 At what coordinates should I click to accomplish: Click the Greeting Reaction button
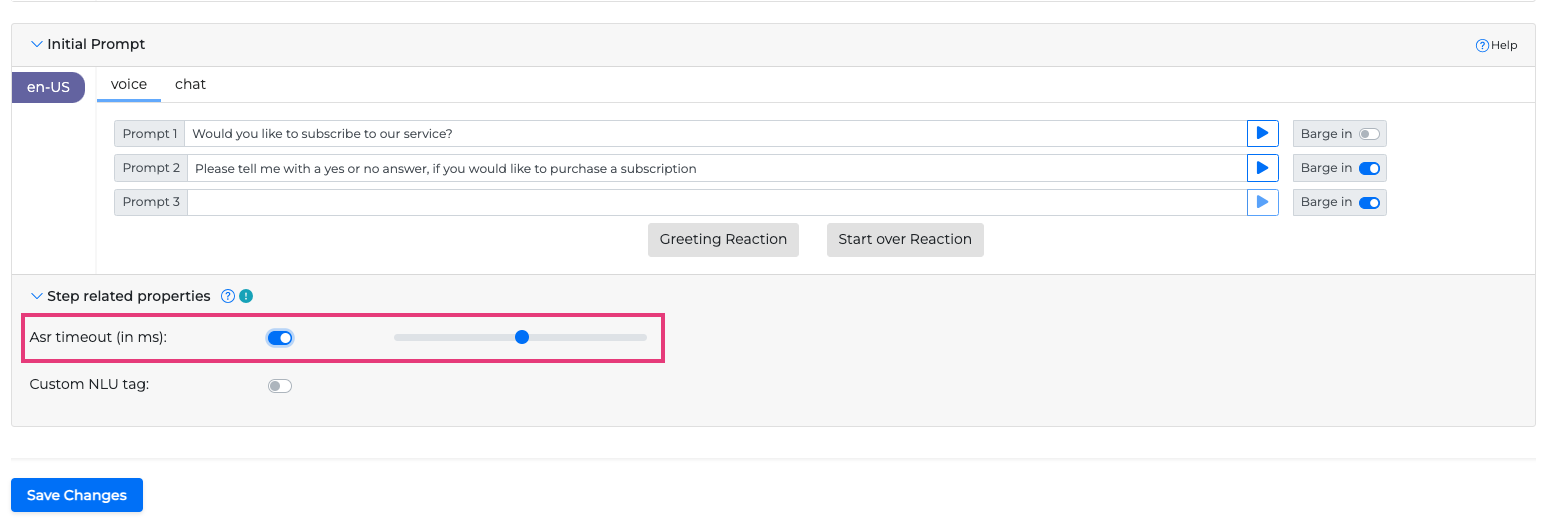(x=723, y=239)
